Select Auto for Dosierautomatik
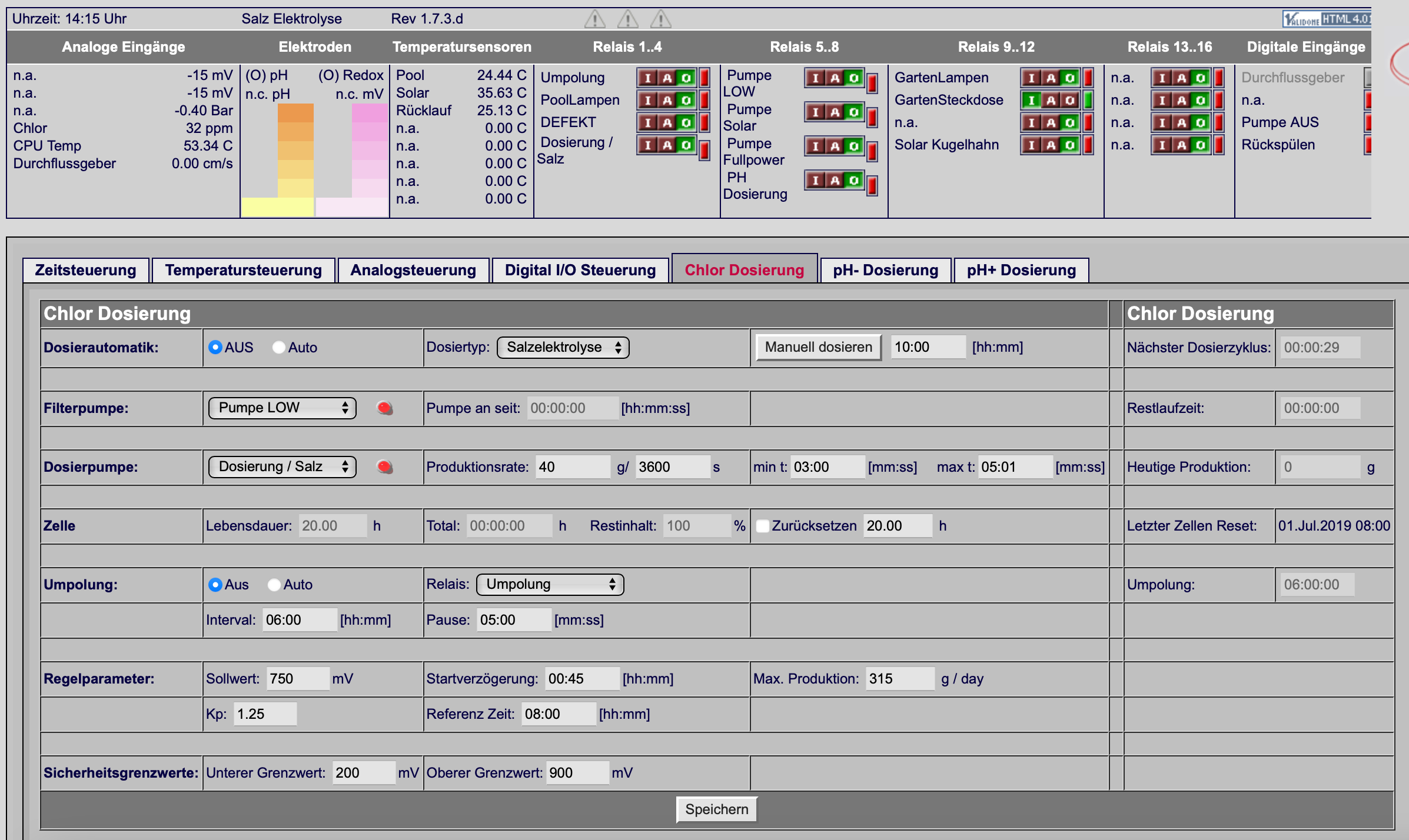 click(278, 348)
